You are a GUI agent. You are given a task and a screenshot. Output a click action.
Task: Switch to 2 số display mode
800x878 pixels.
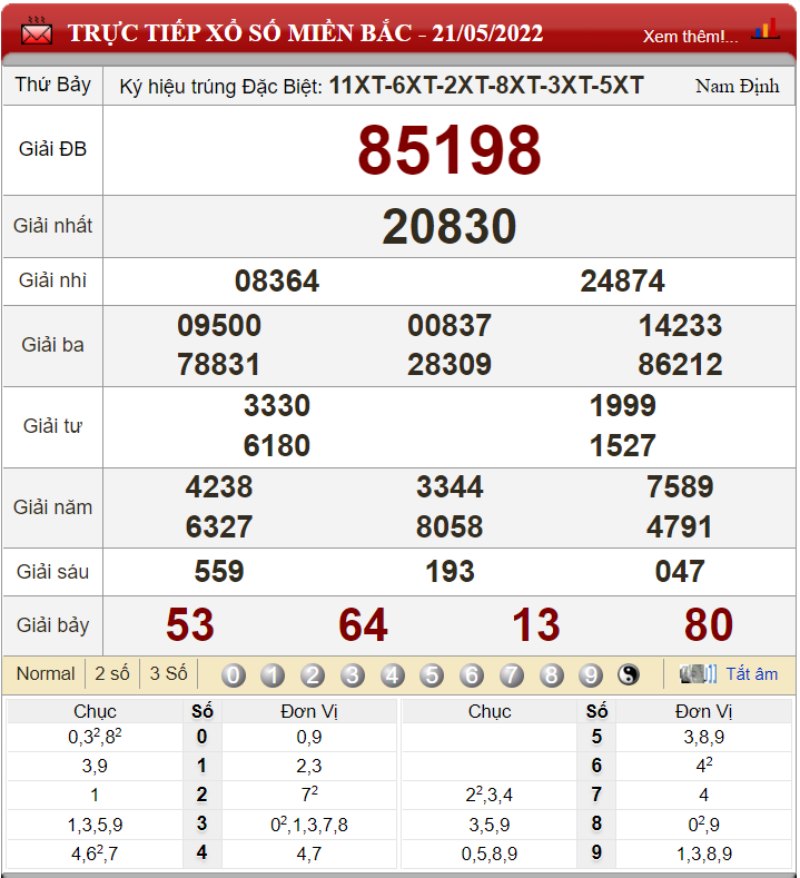(112, 674)
